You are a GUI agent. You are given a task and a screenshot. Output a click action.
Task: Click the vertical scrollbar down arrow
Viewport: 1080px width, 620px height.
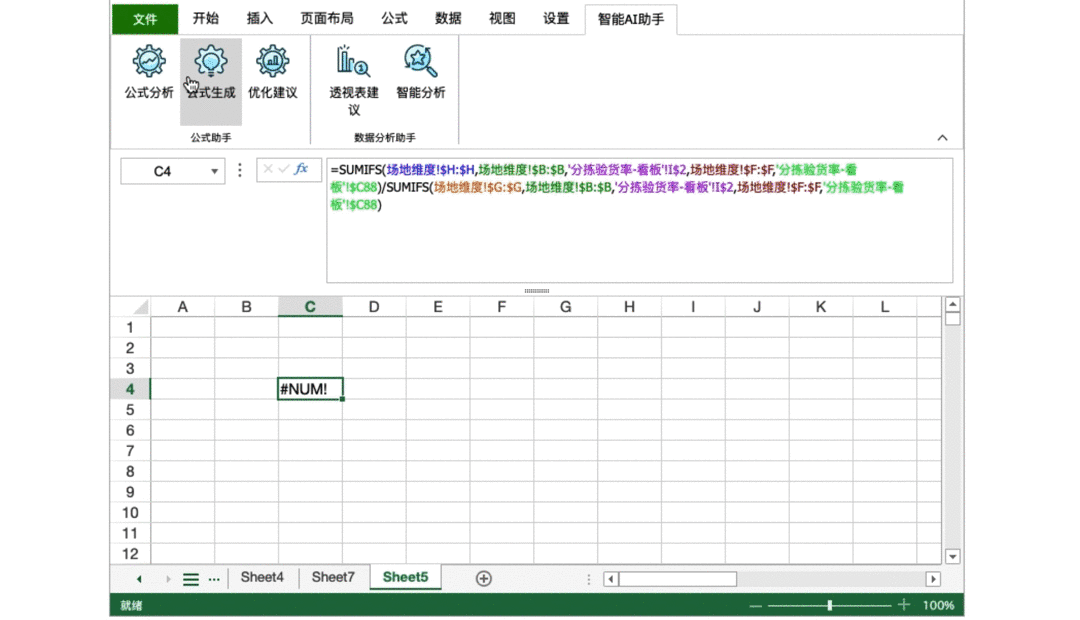(x=953, y=557)
